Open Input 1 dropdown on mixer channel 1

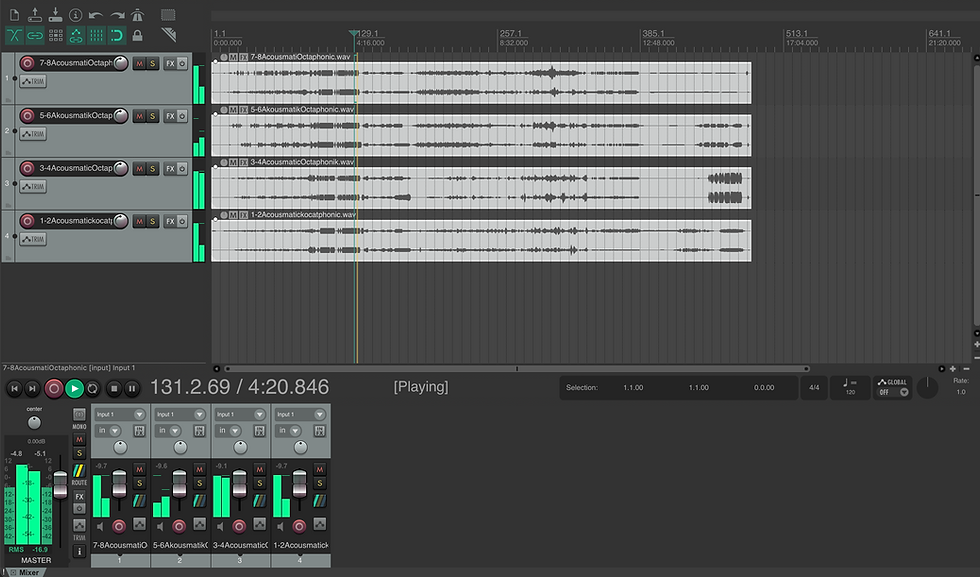(120, 414)
